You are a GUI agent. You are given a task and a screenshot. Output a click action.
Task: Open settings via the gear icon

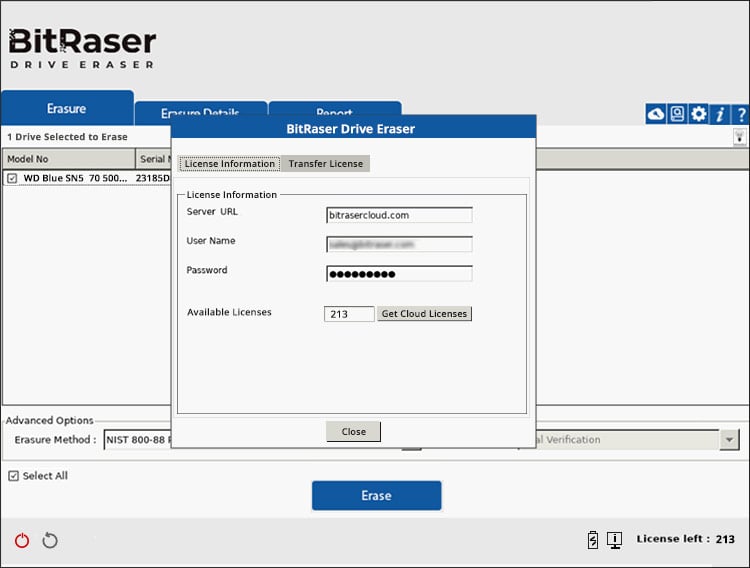(x=698, y=114)
